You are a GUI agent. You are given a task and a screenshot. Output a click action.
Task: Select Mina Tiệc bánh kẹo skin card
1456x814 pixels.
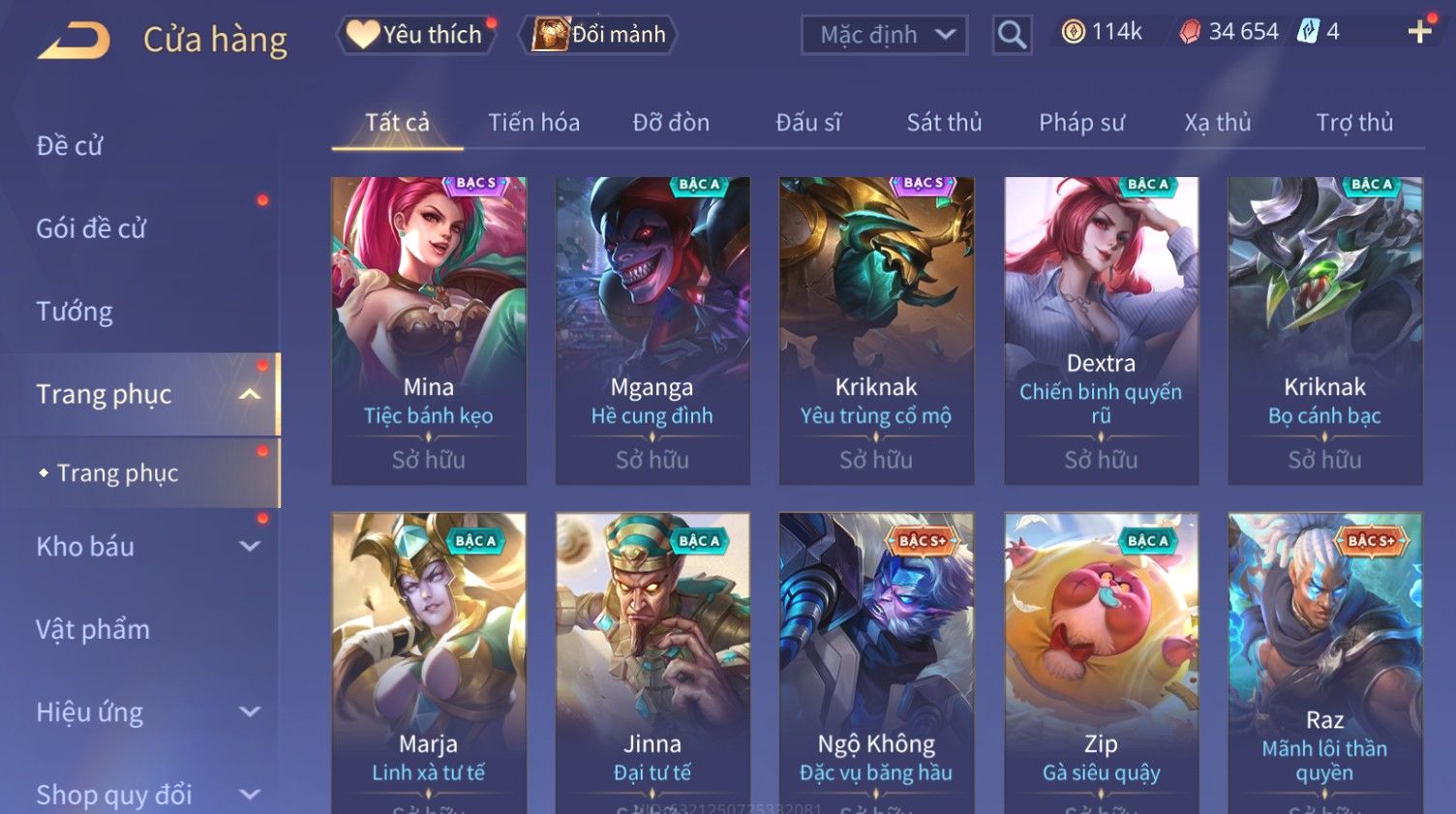[429, 330]
